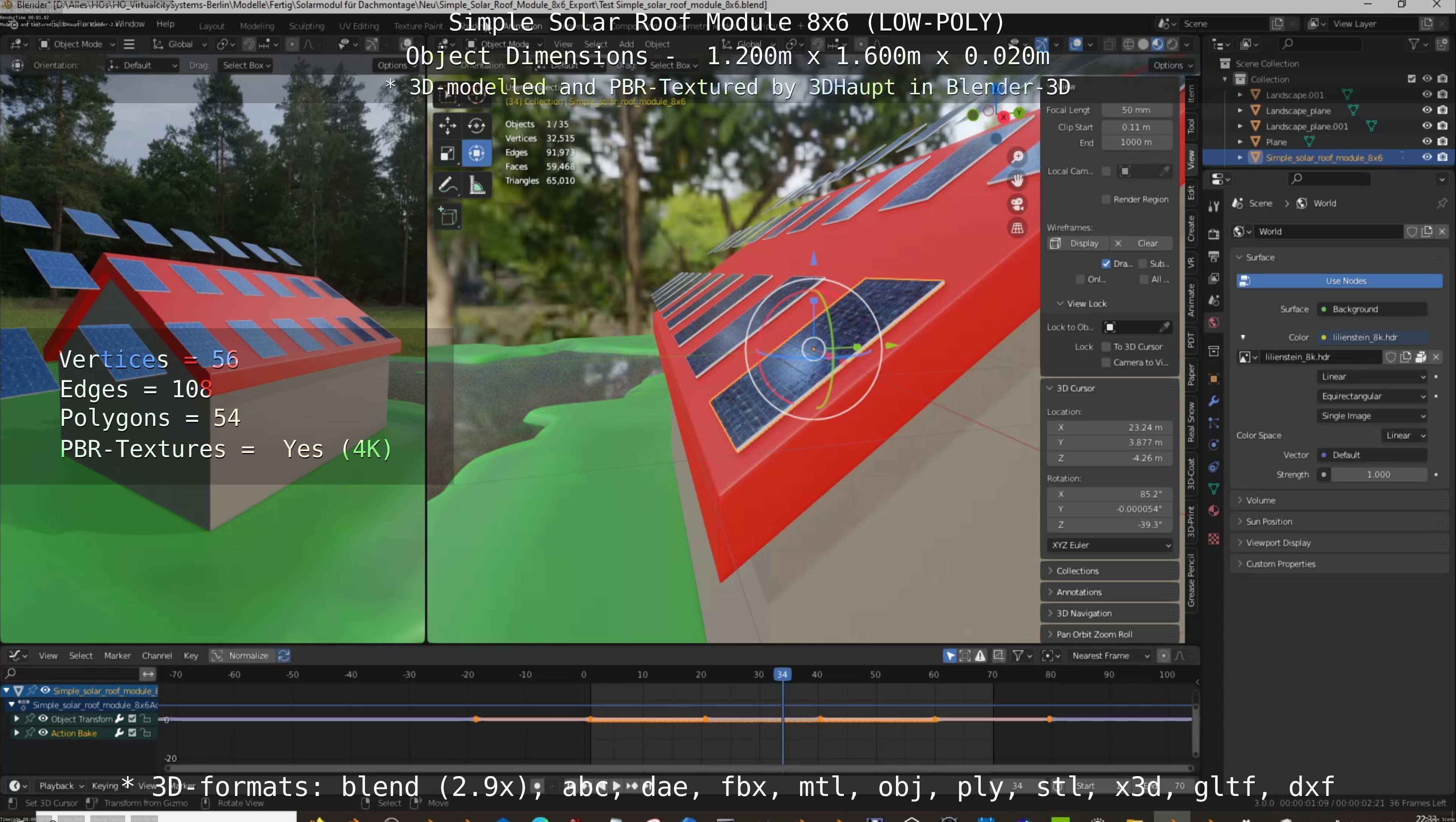Select the active Transform tool
Screen dimensions: 1456x822
pos(477,154)
